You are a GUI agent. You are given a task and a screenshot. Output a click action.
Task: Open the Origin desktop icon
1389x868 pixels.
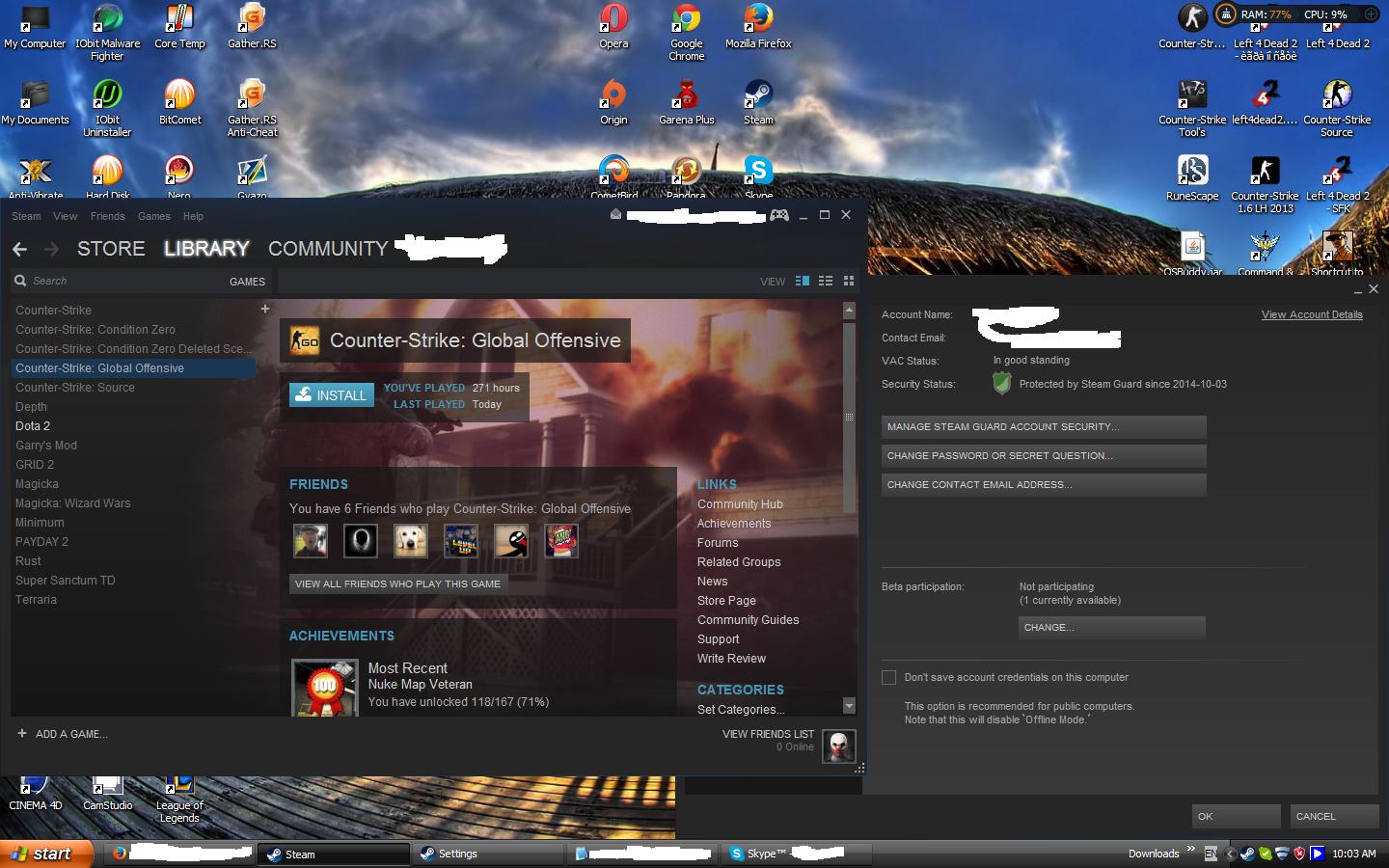pyautogui.click(x=613, y=103)
